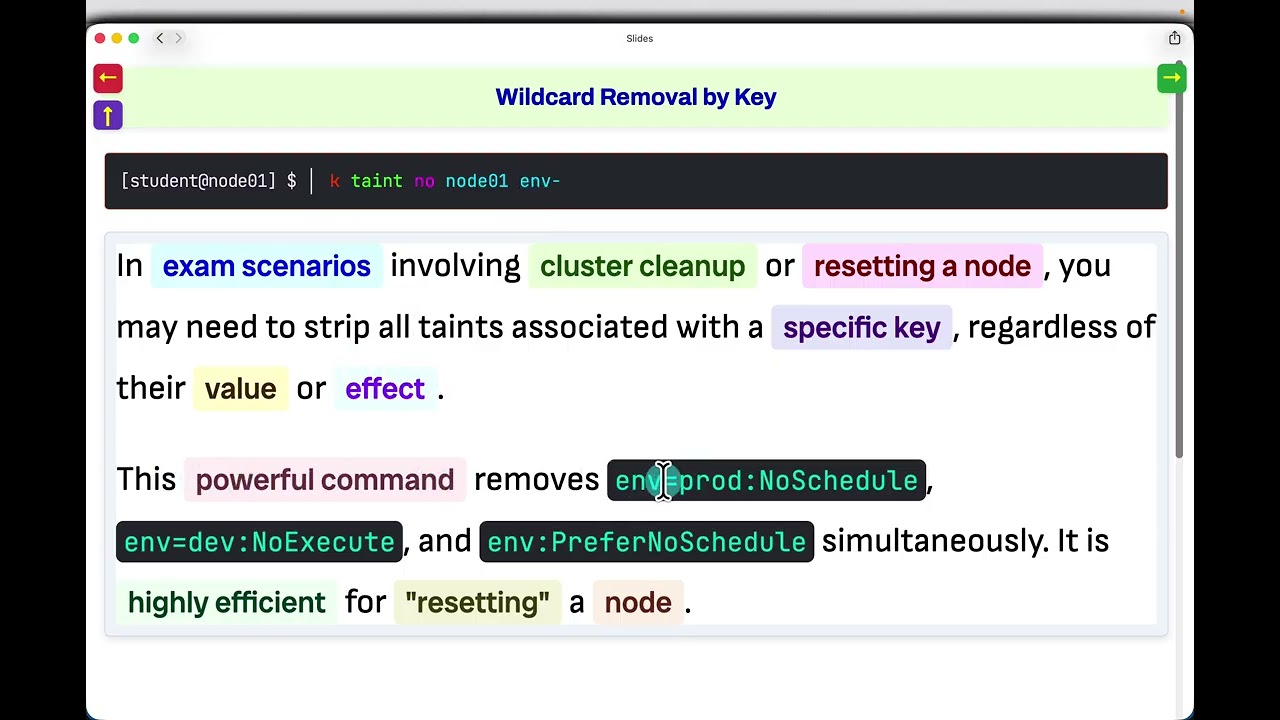Click 'taint' in the terminal command
Image resolution: width=1280 pixels, height=720 pixels.
pos(377,181)
